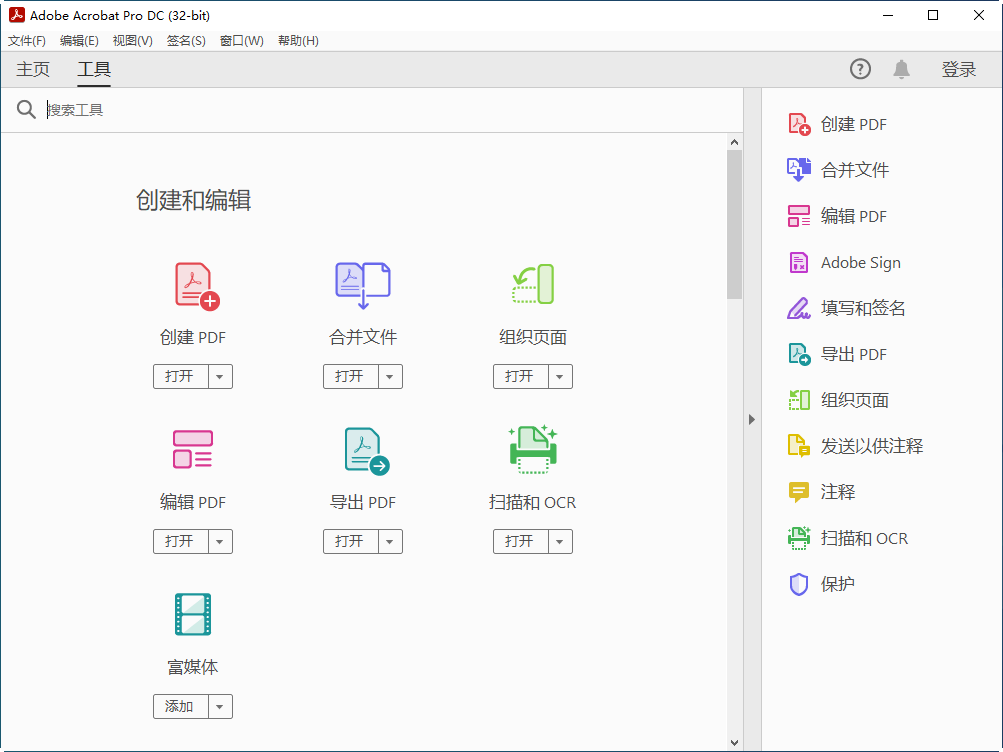Image resolution: width=1003 pixels, height=752 pixels.
Task: Switch to the 主页 tab
Action: pos(32,69)
